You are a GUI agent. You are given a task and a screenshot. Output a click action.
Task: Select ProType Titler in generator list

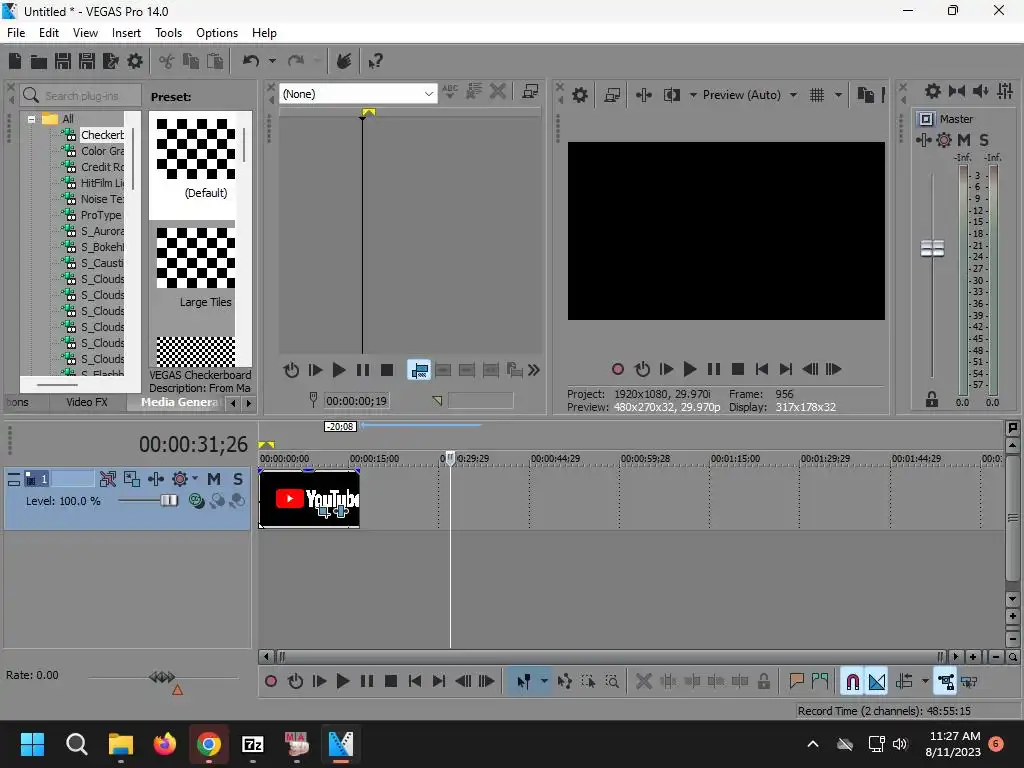point(101,215)
